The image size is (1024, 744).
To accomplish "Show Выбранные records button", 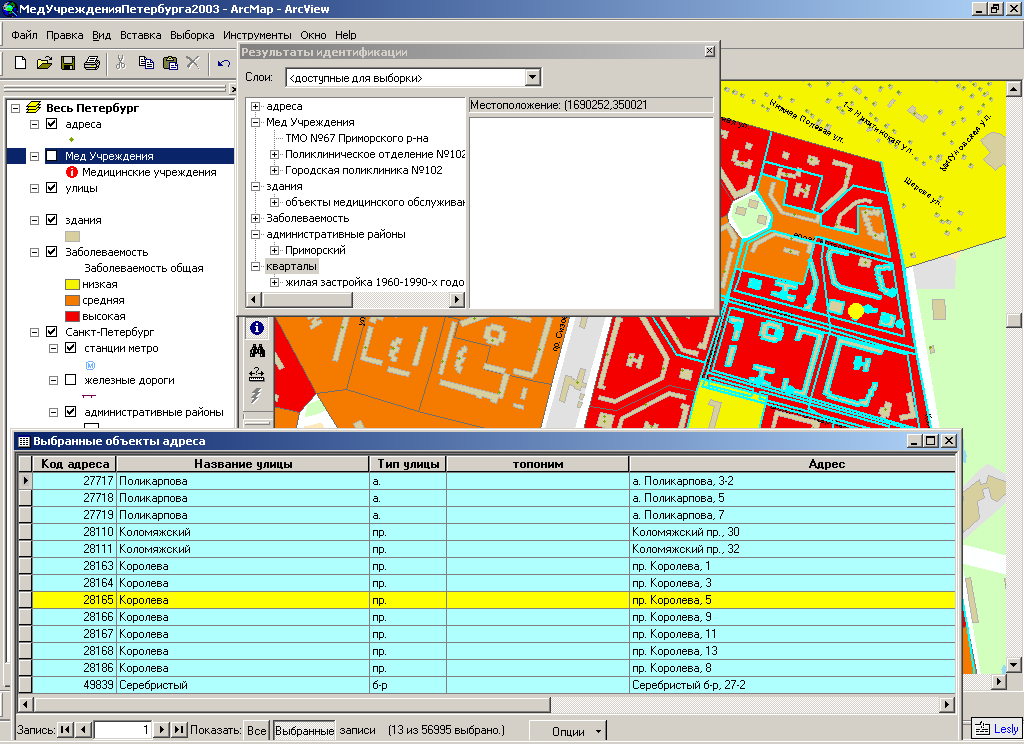I will tap(304, 730).
